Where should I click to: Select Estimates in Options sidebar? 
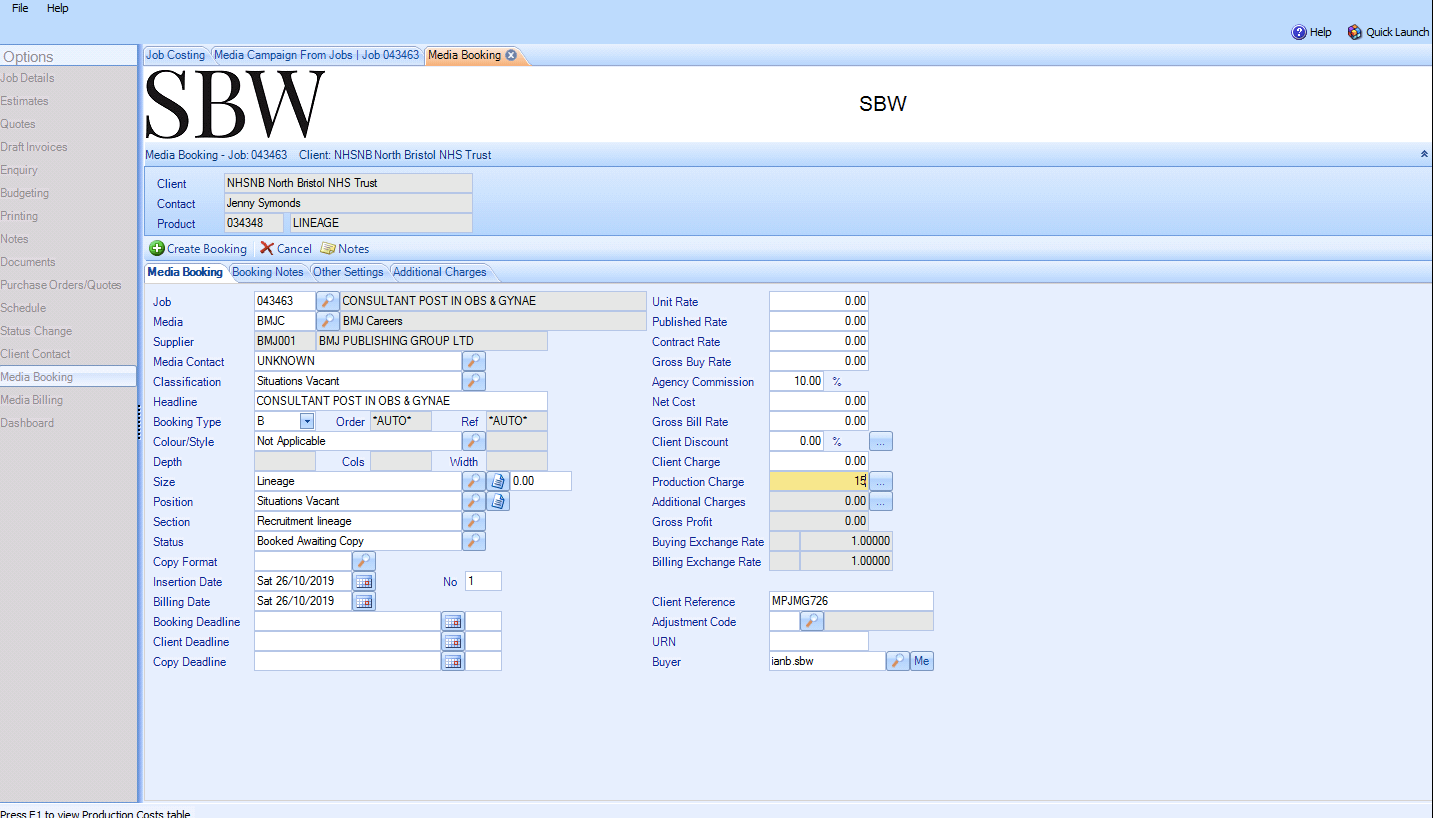pos(24,101)
